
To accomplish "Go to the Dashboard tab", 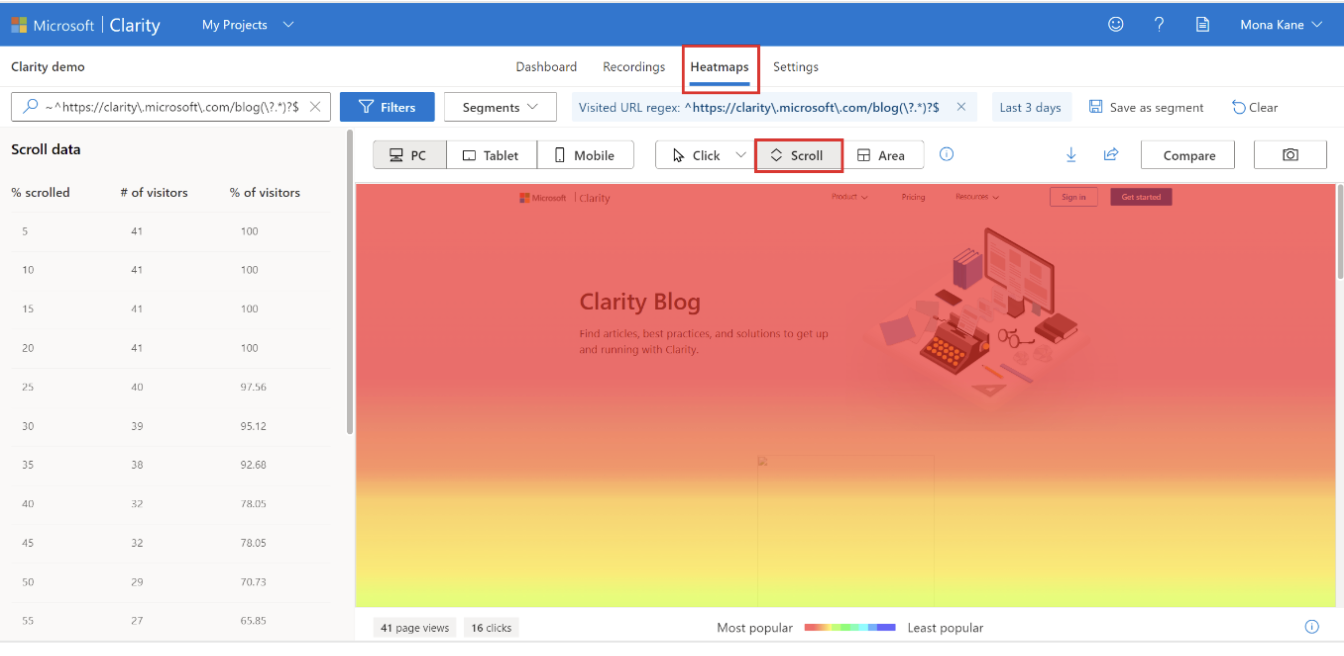I will 546,67.
